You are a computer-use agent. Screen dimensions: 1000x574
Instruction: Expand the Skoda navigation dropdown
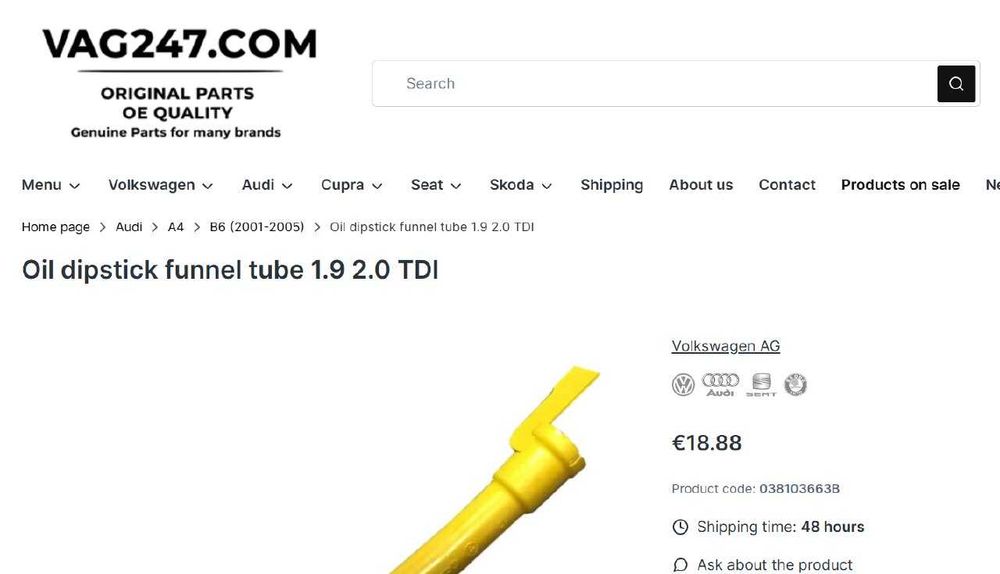point(520,185)
